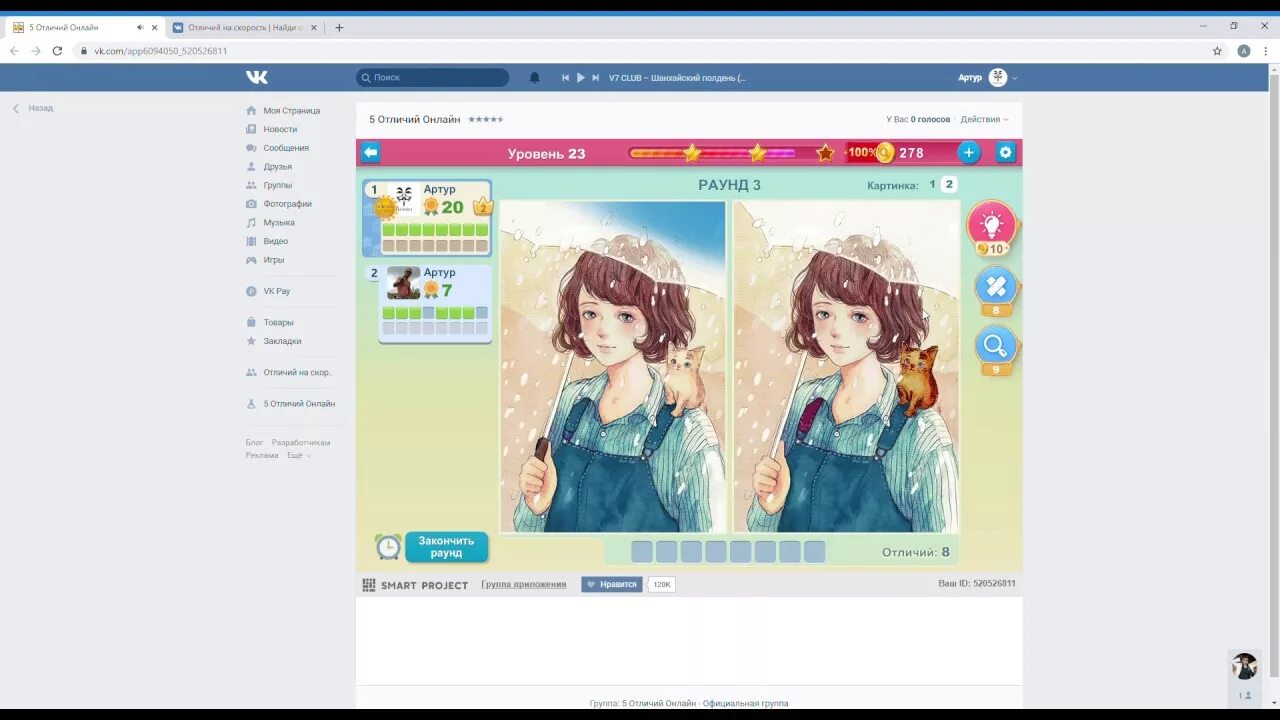
Task: Expand the Действия dropdown
Action: tap(984, 119)
